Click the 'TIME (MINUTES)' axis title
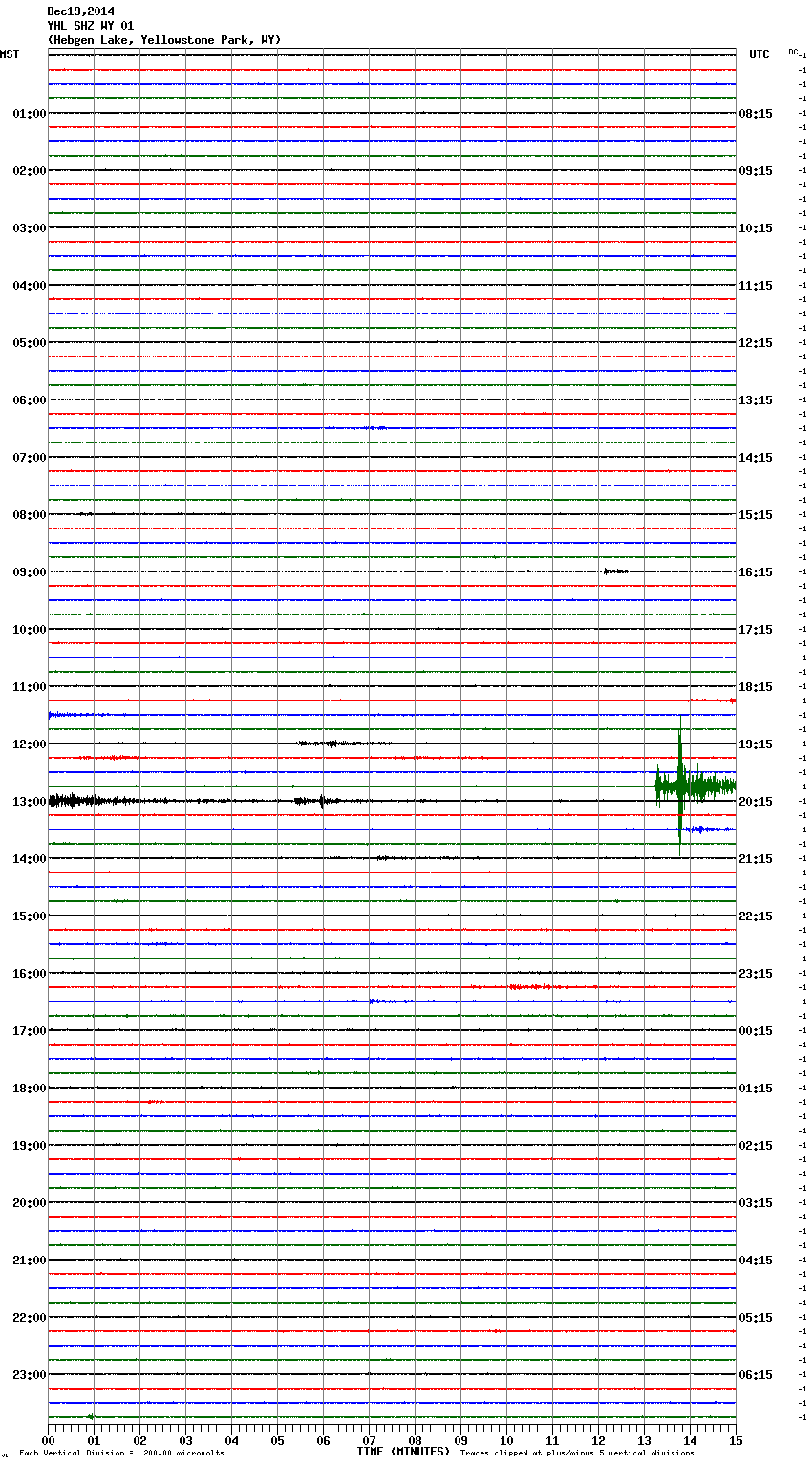This screenshot has height=1466, width=812. click(x=403, y=1452)
